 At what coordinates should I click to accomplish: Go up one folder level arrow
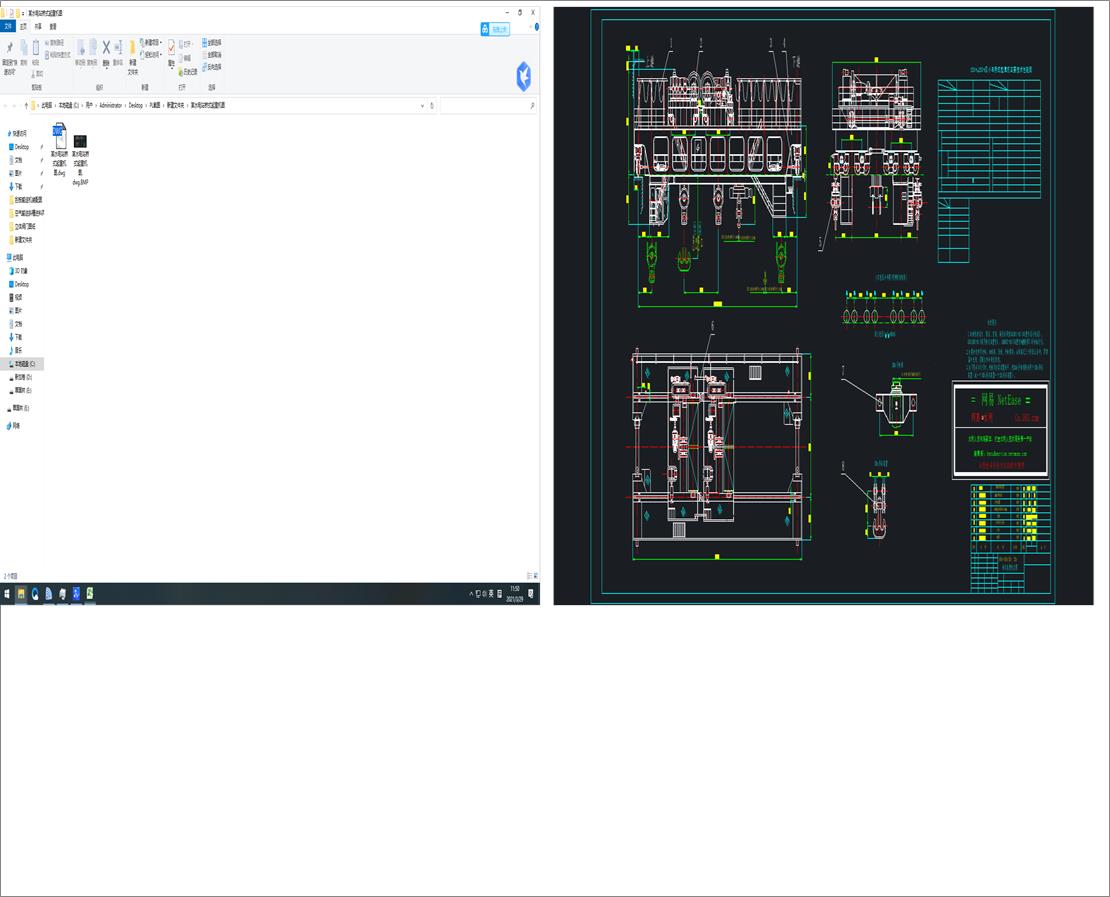coord(26,105)
